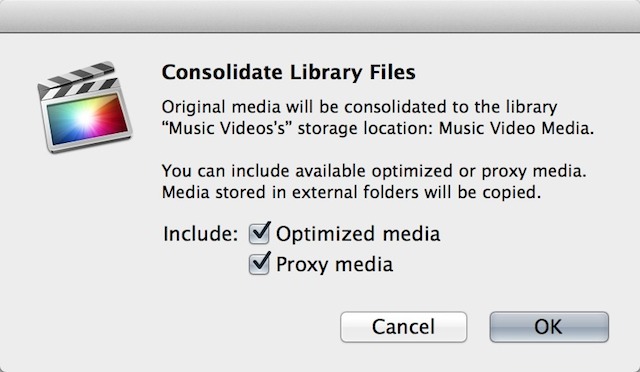The image size is (640, 372).
Task: Uncheck the Optimized media checkbox
Action: [259, 234]
